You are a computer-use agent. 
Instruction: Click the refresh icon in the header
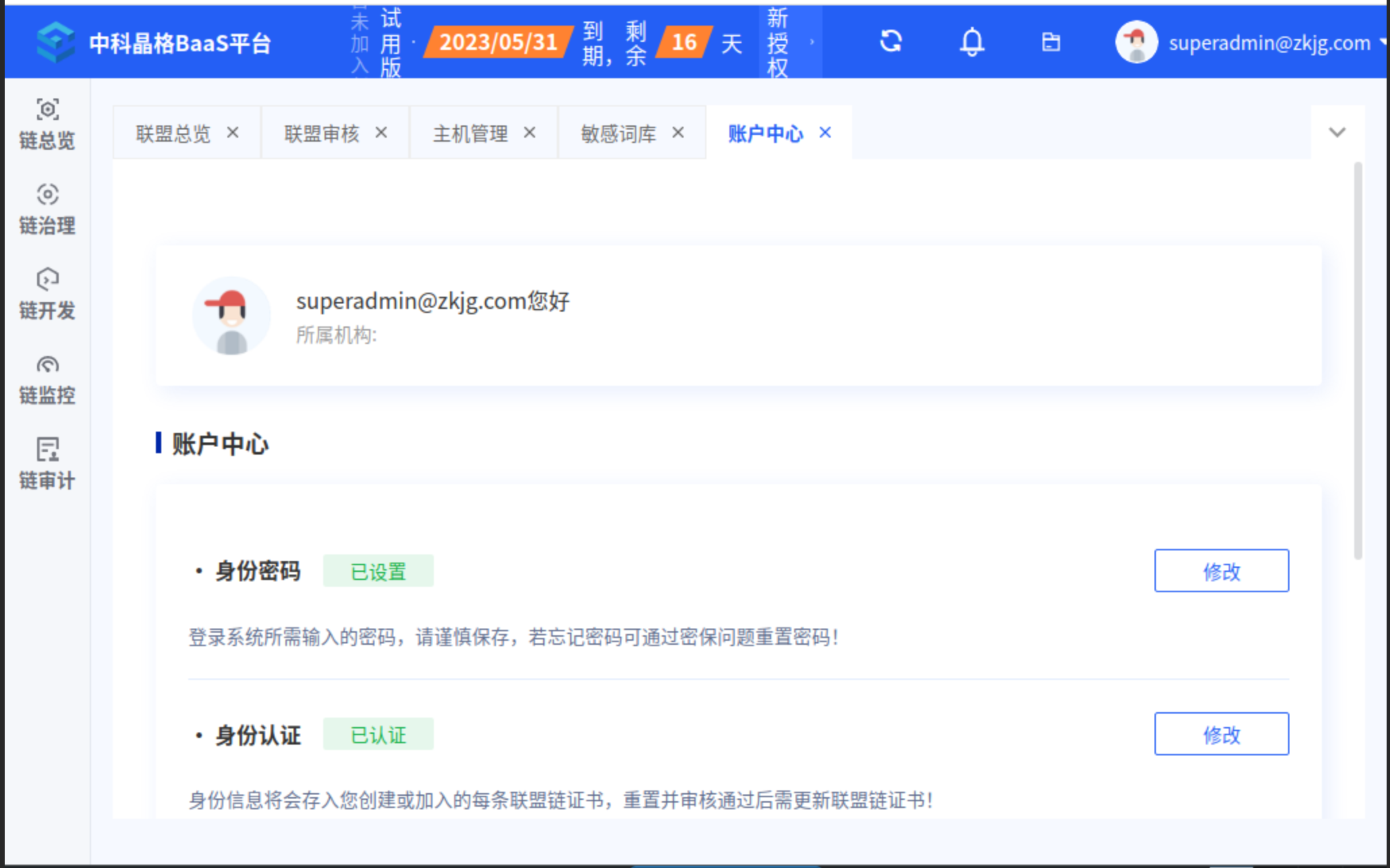tap(891, 42)
